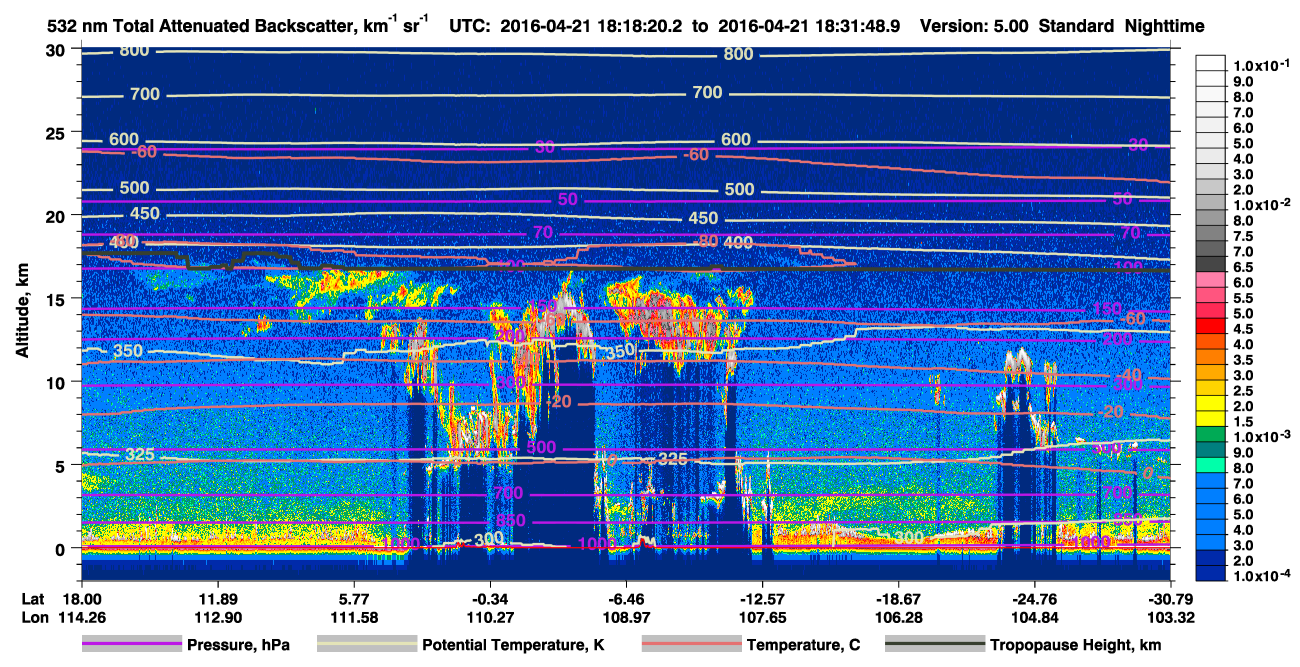
Task: Click the purple 850 pressure contour label
Action: (x=511, y=521)
